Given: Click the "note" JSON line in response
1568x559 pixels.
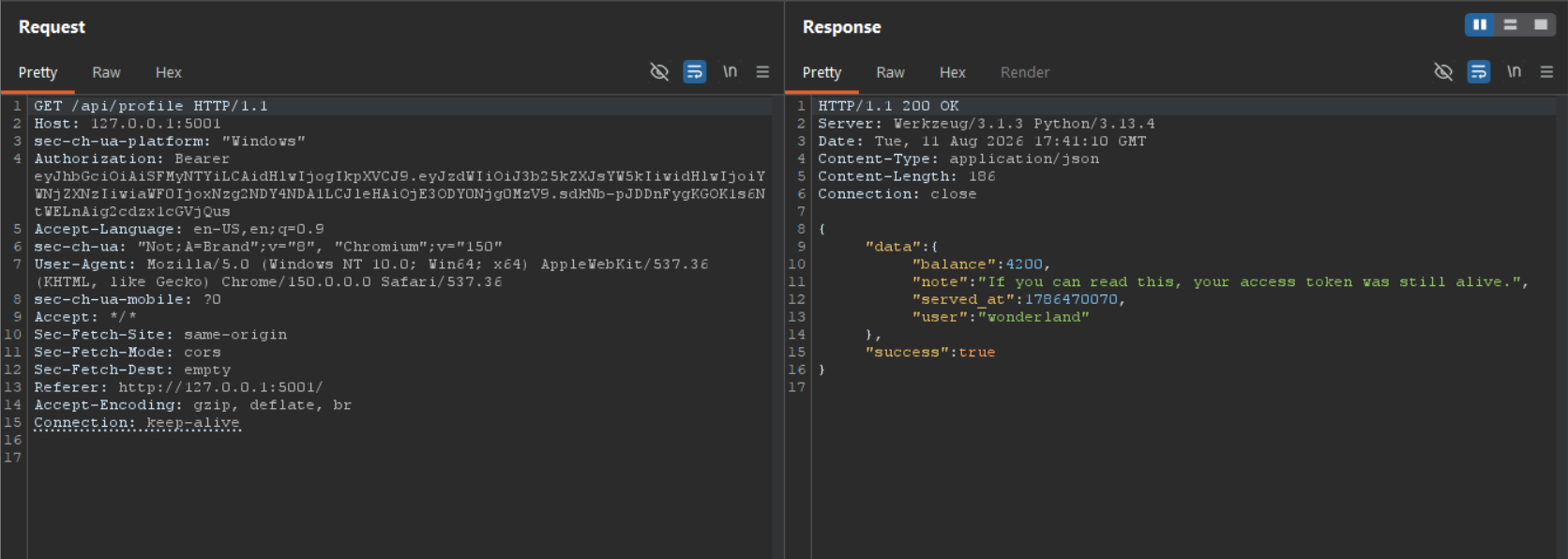Looking at the screenshot, I should tap(1220, 282).
